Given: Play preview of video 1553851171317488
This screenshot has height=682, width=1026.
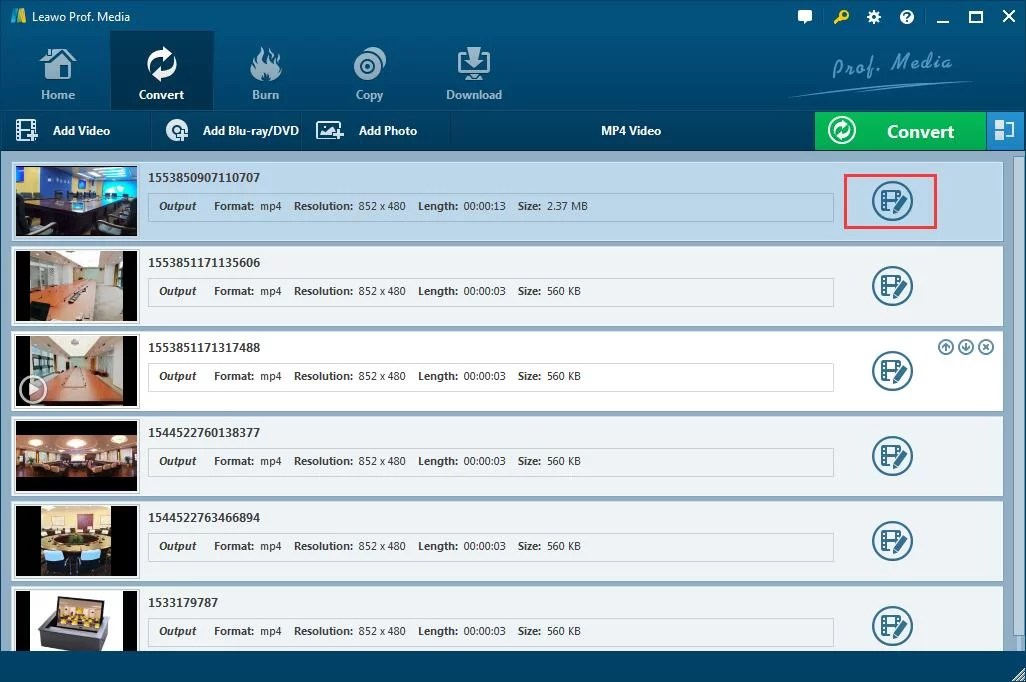Looking at the screenshot, I should pos(33,389).
